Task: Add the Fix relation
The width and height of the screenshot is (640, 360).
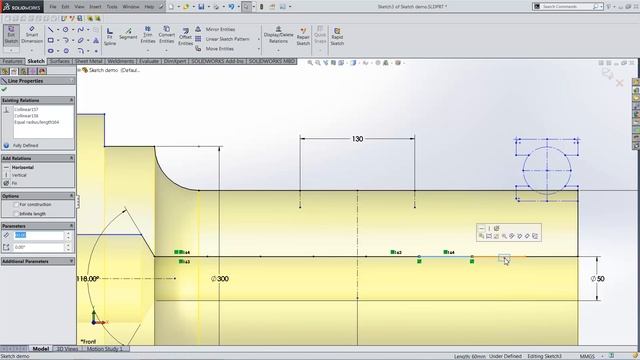Action: click(x=10, y=183)
